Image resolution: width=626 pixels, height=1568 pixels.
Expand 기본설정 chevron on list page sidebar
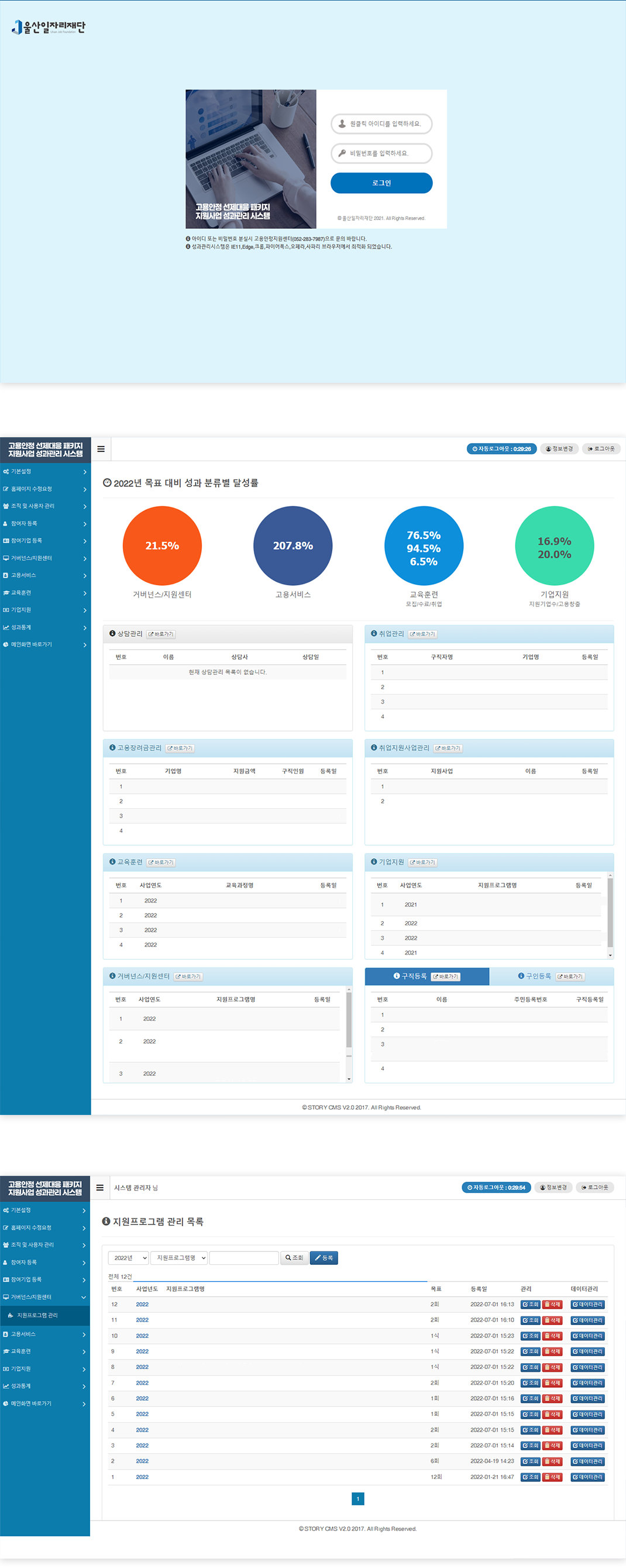pos(84,1210)
